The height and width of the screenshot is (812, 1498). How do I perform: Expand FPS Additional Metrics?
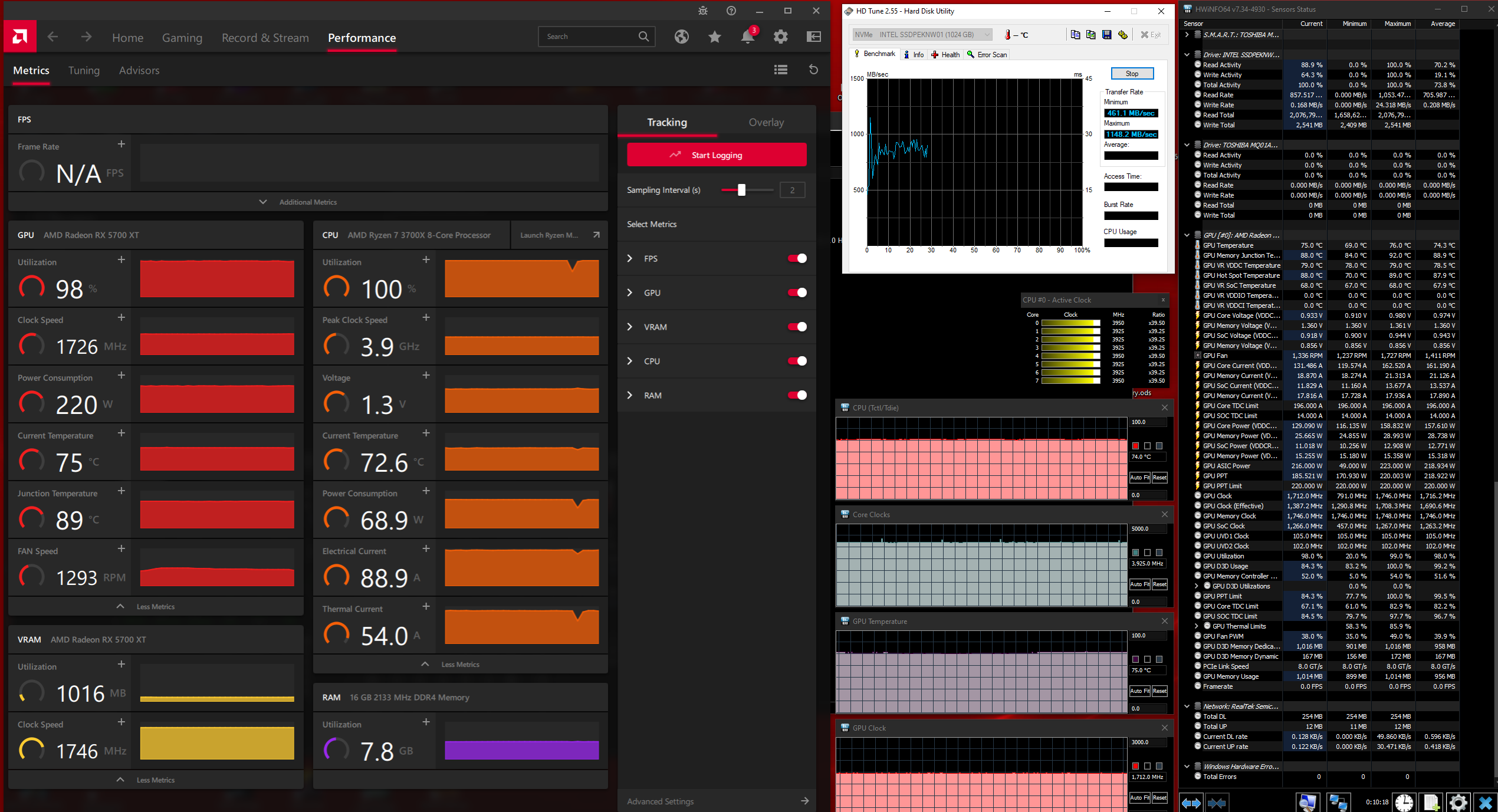pyautogui.click(x=300, y=202)
